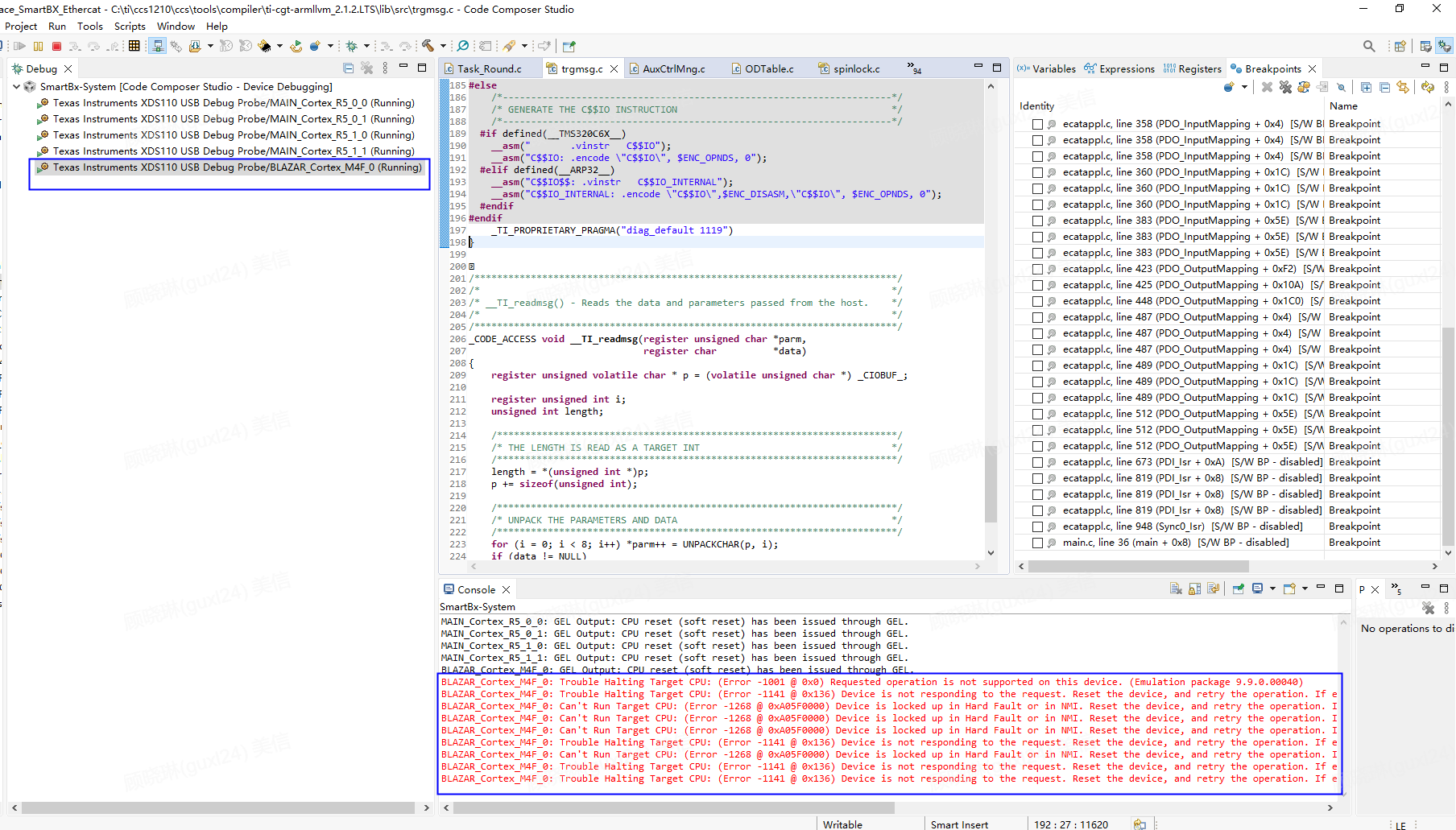
Task: Click Remove All Breakpoints icon
Action: (x=1285, y=87)
